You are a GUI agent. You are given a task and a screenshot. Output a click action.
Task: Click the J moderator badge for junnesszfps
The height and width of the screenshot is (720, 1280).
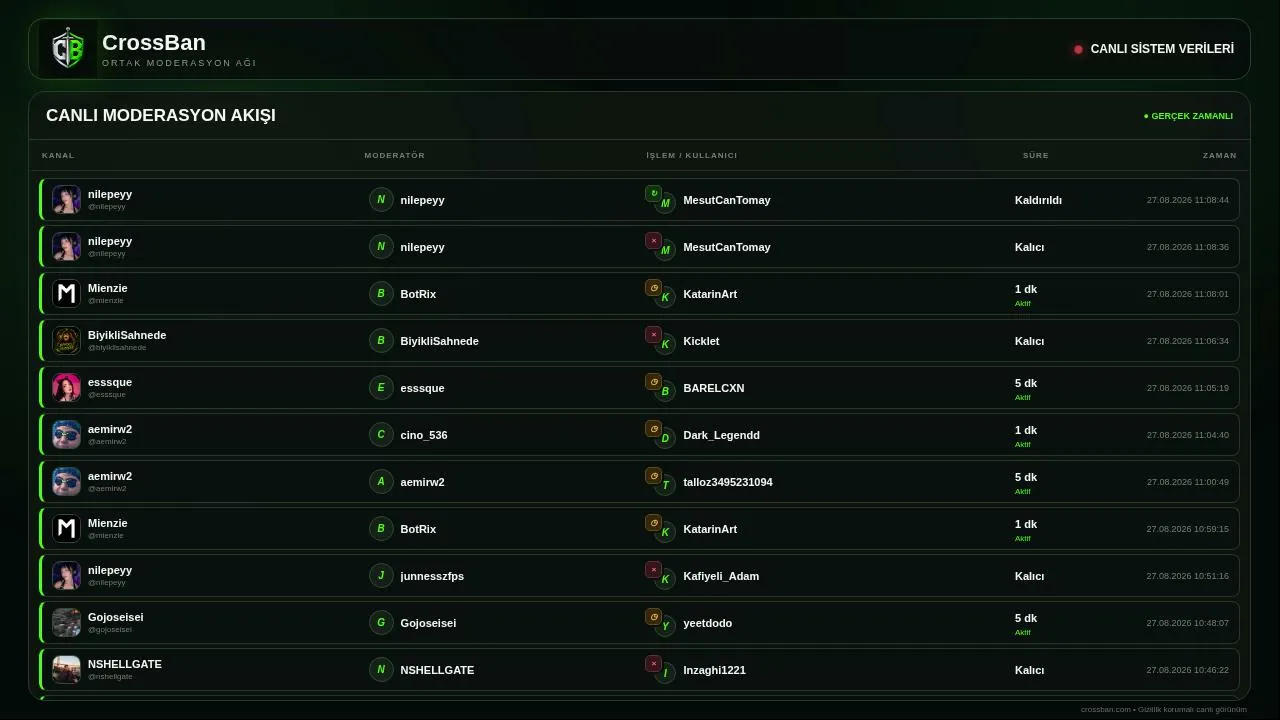pyautogui.click(x=381, y=576)
